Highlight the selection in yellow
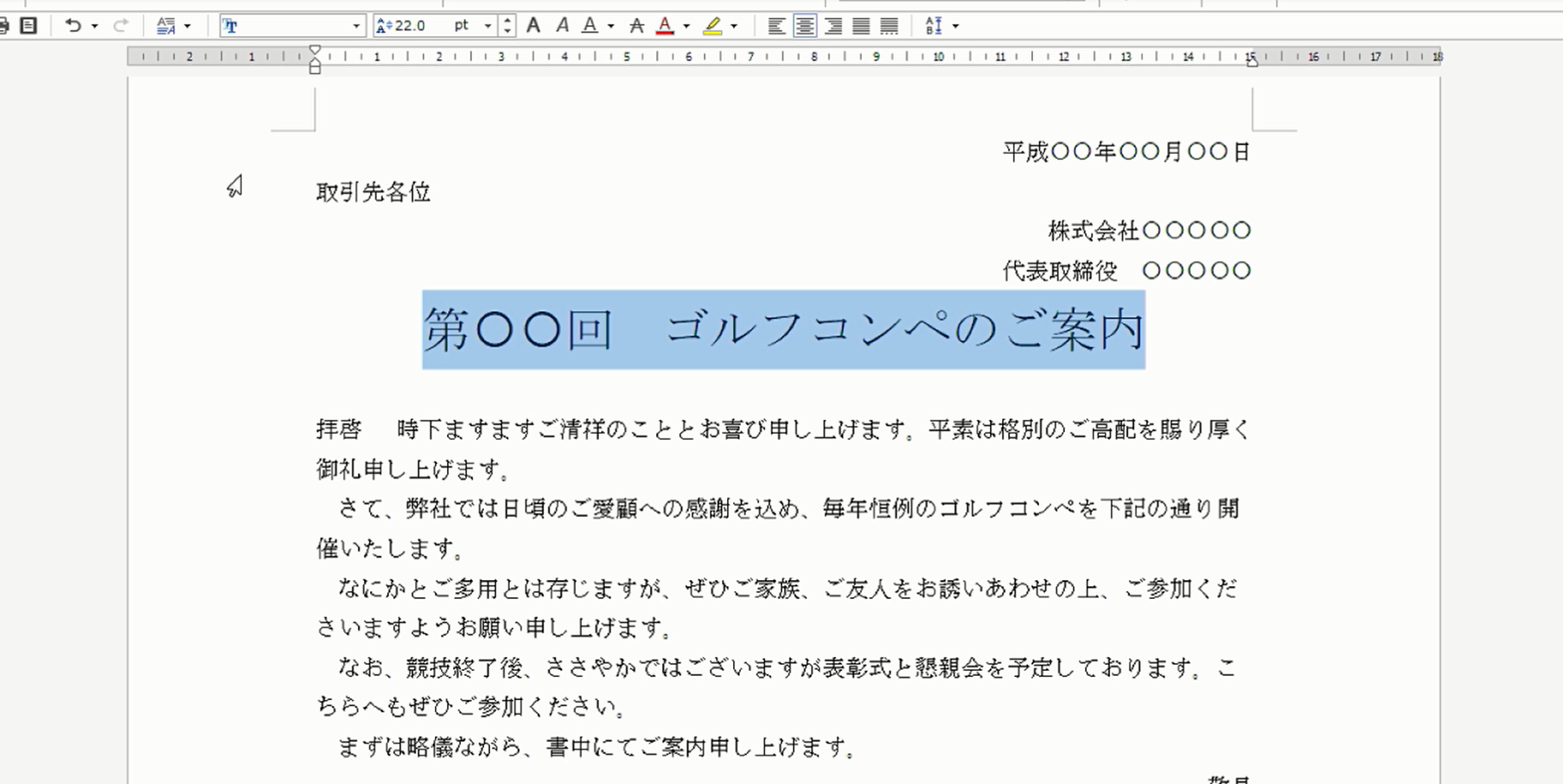The image size is (1563, 784). point(714,25)
